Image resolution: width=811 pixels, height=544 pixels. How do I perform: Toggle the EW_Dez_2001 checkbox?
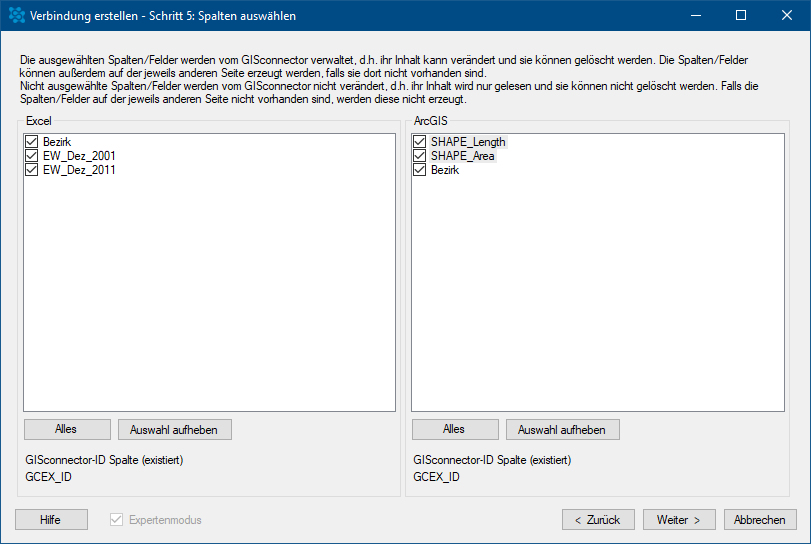tap(32, 156)
